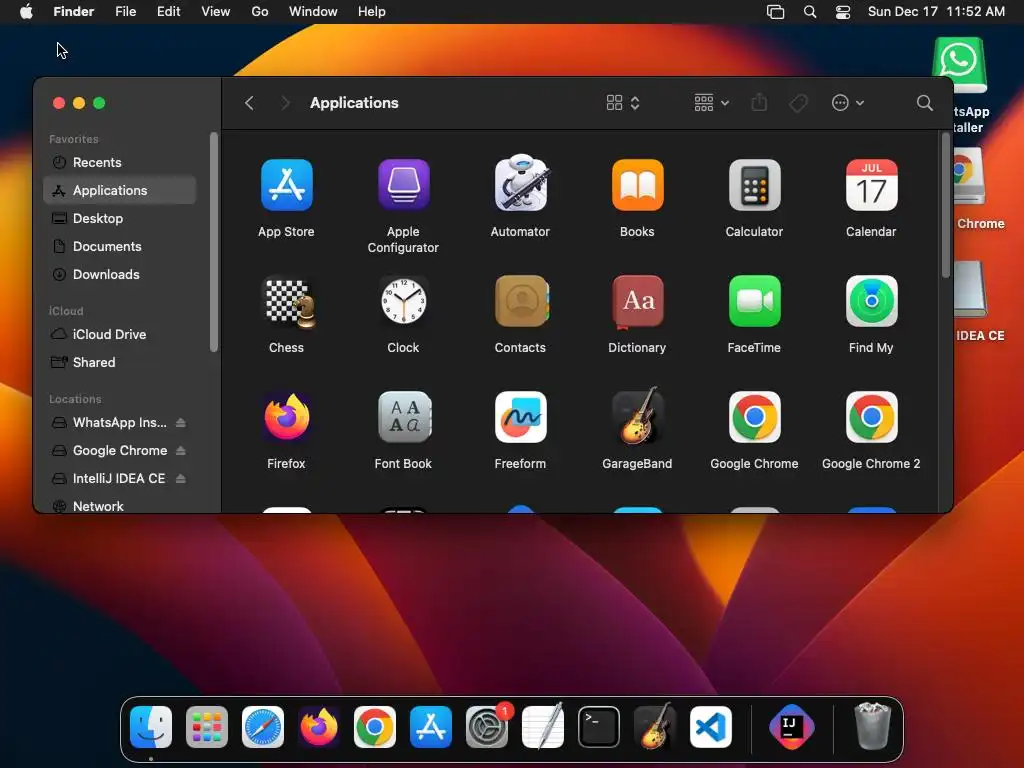Open Network in the sidebar
The height and width of the screenshot is (768, 1024).
pyautogui.click(x=120, y=506)
